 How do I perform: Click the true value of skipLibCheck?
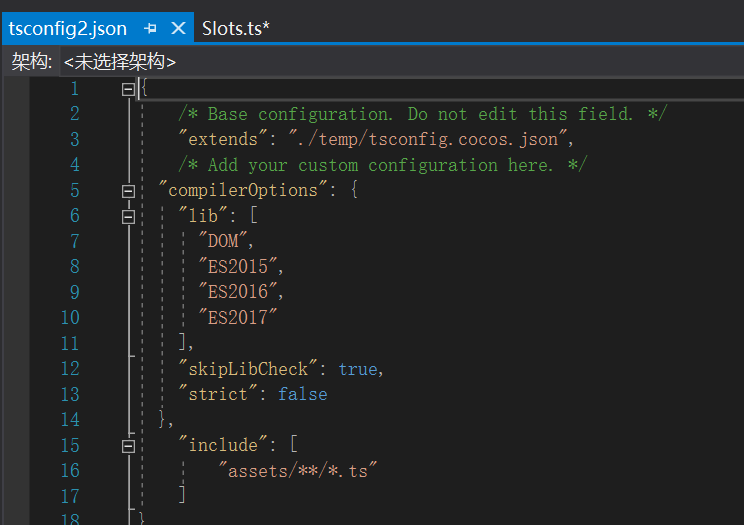[358, 369]
